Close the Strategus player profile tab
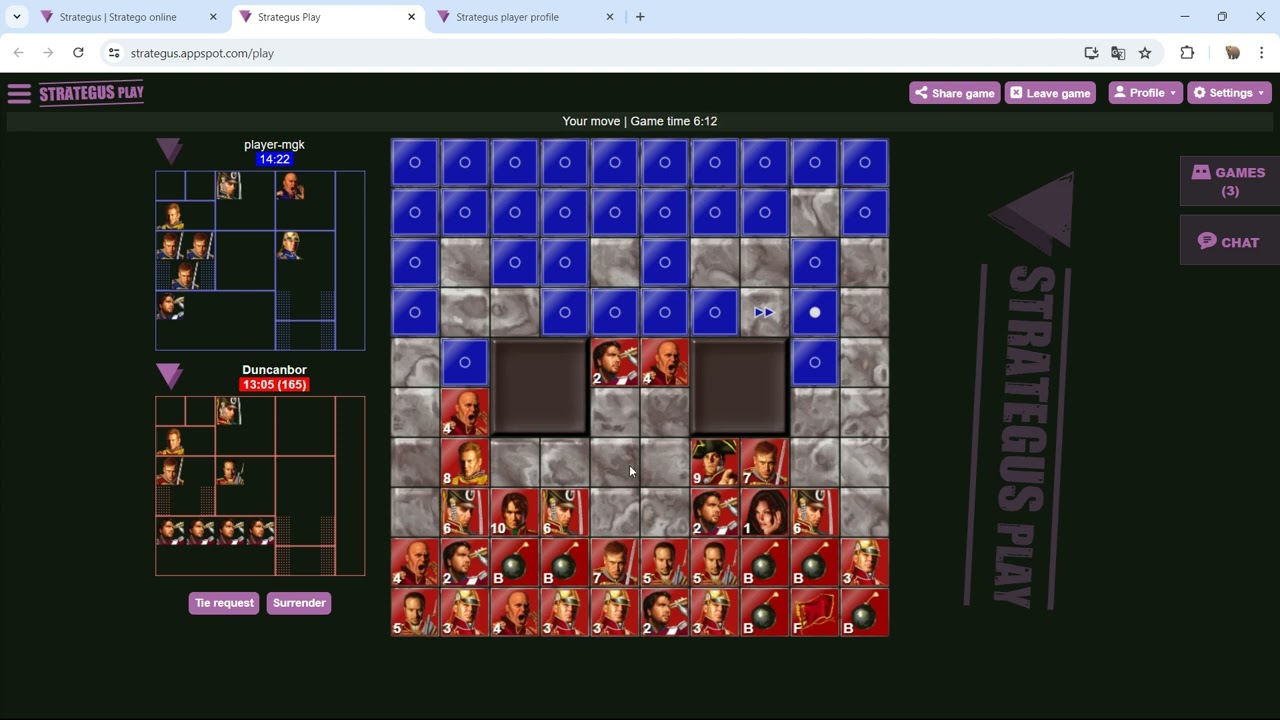Screen dimensions: 1280x720 [610, 17]
